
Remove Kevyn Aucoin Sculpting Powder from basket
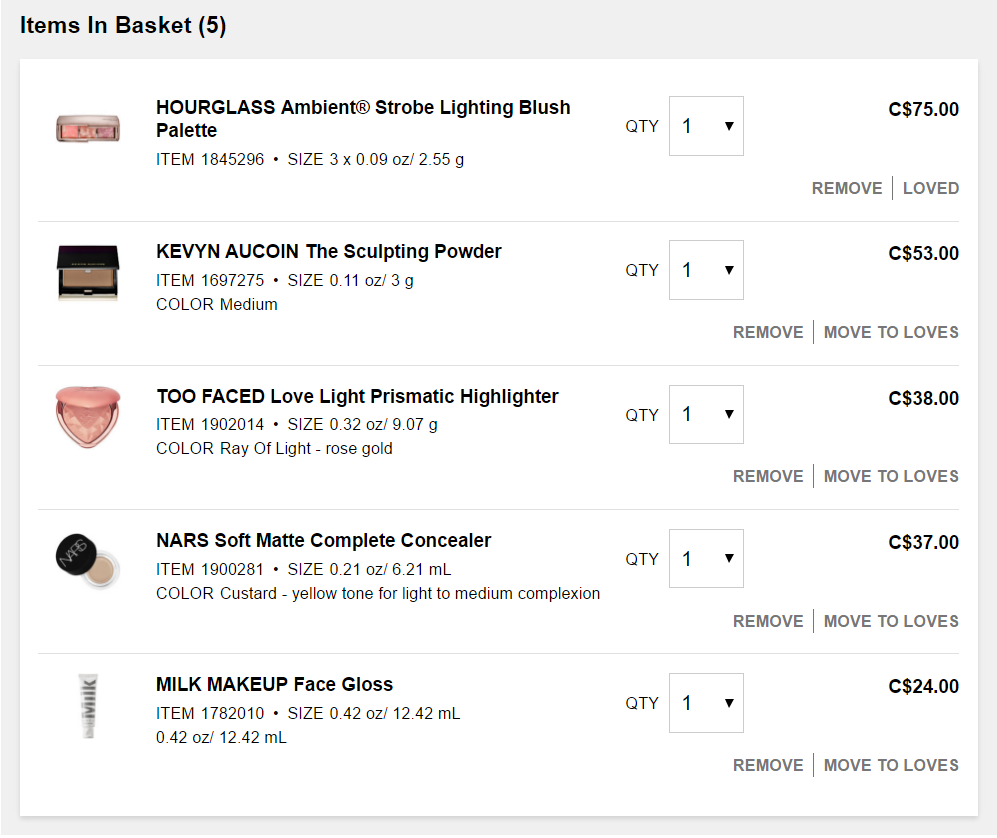tap(768, 332)
